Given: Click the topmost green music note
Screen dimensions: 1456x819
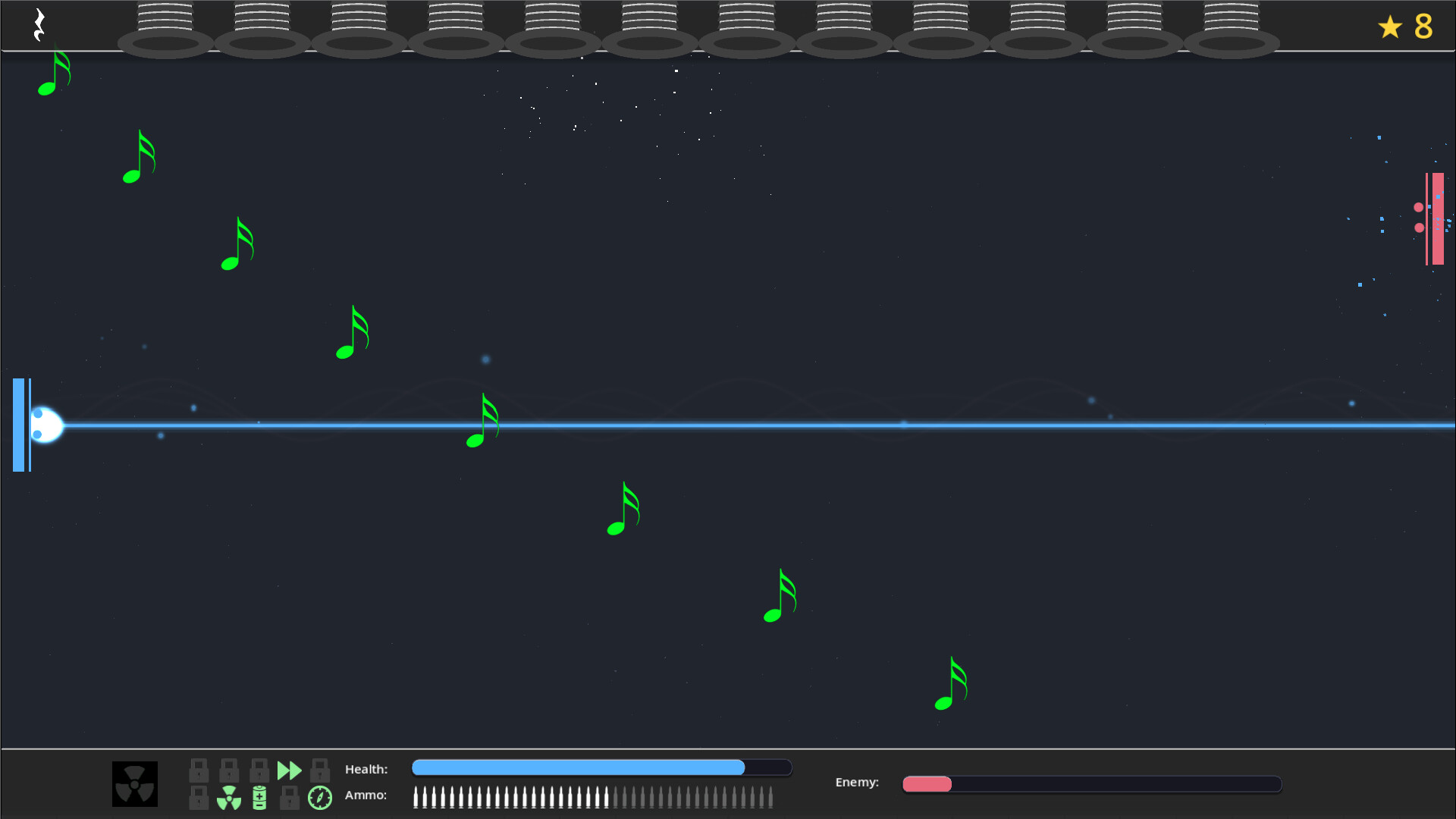Looking at the screenshot, I should [55, 72].
